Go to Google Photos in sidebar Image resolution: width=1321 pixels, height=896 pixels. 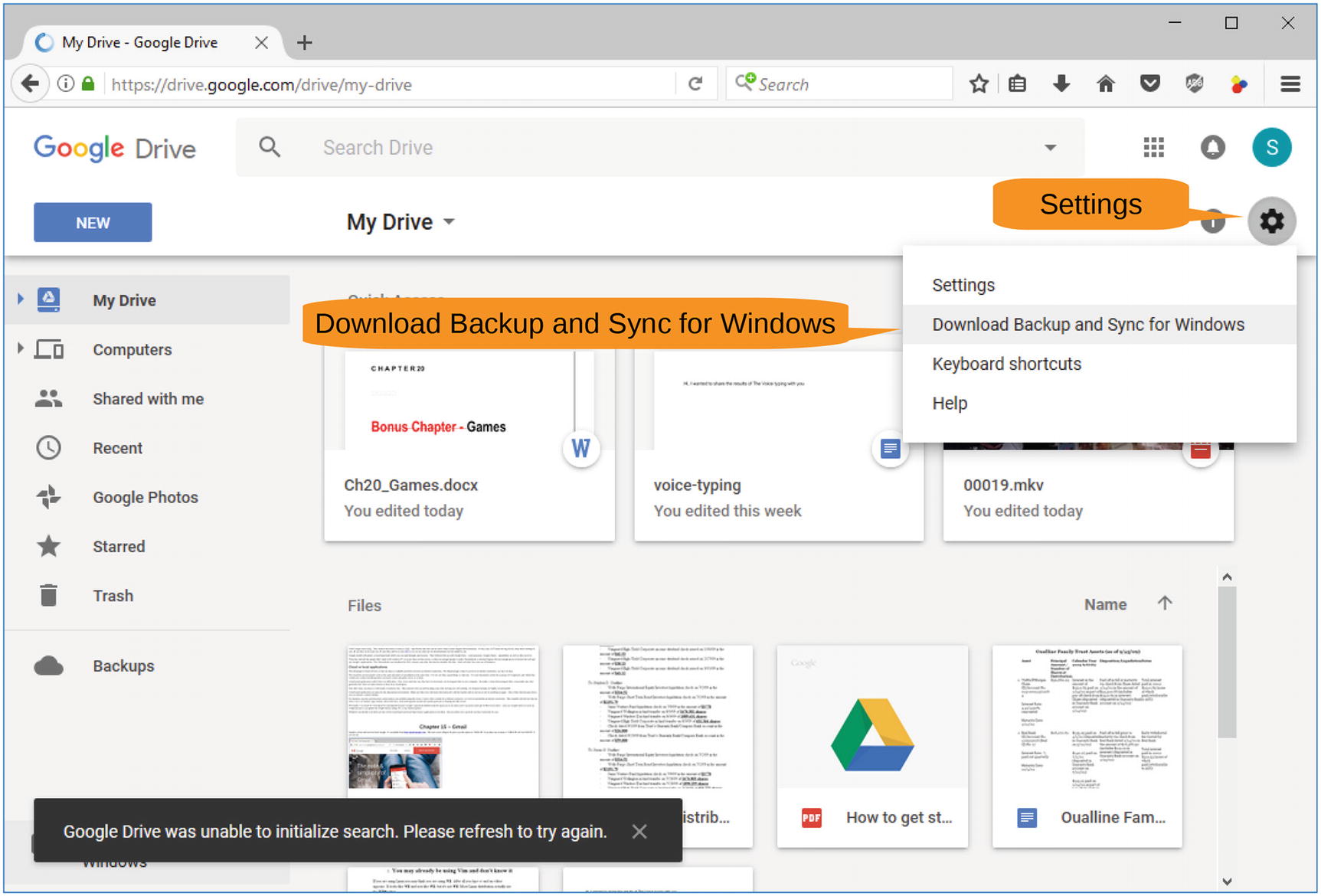click(x=147, y=497)
